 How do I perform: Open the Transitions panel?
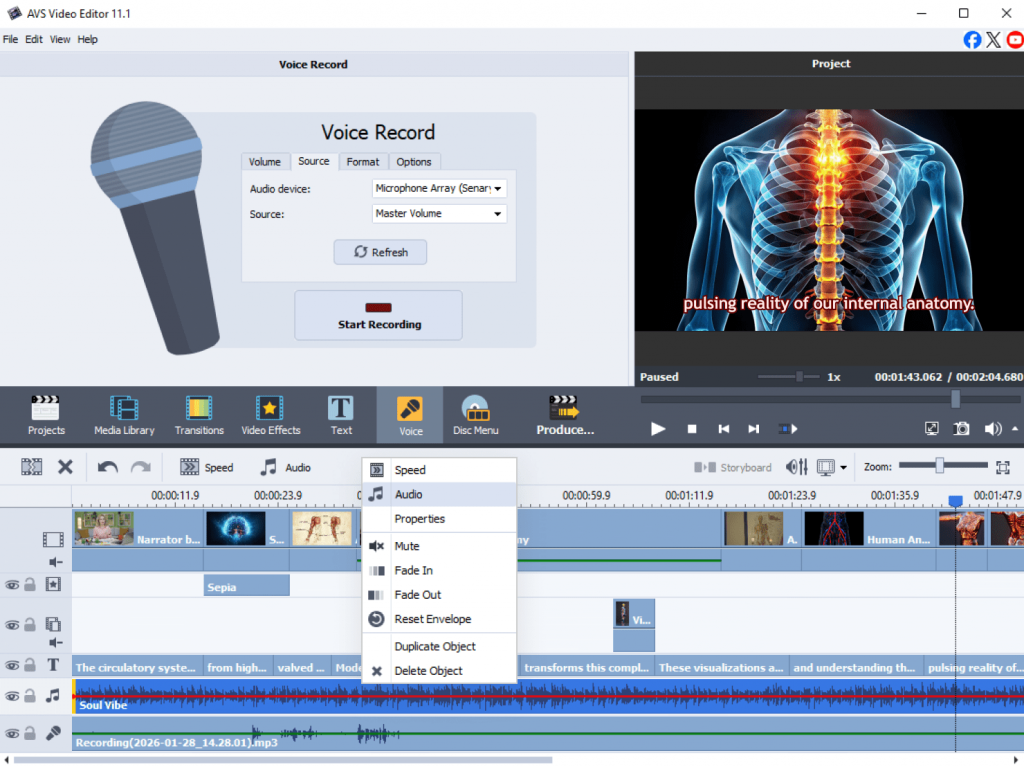point(199,415)
